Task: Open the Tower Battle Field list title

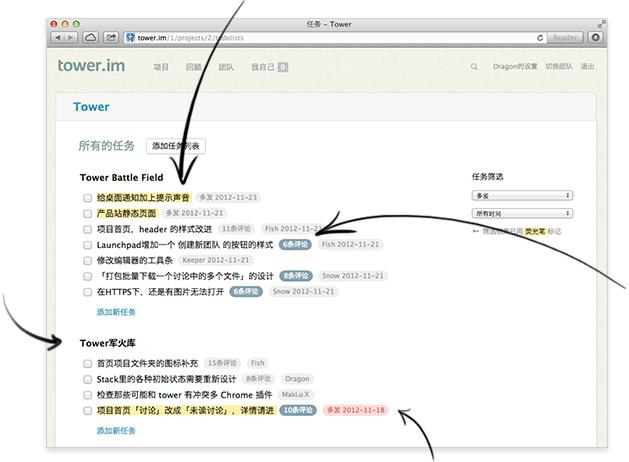Action: pos(122,177)
